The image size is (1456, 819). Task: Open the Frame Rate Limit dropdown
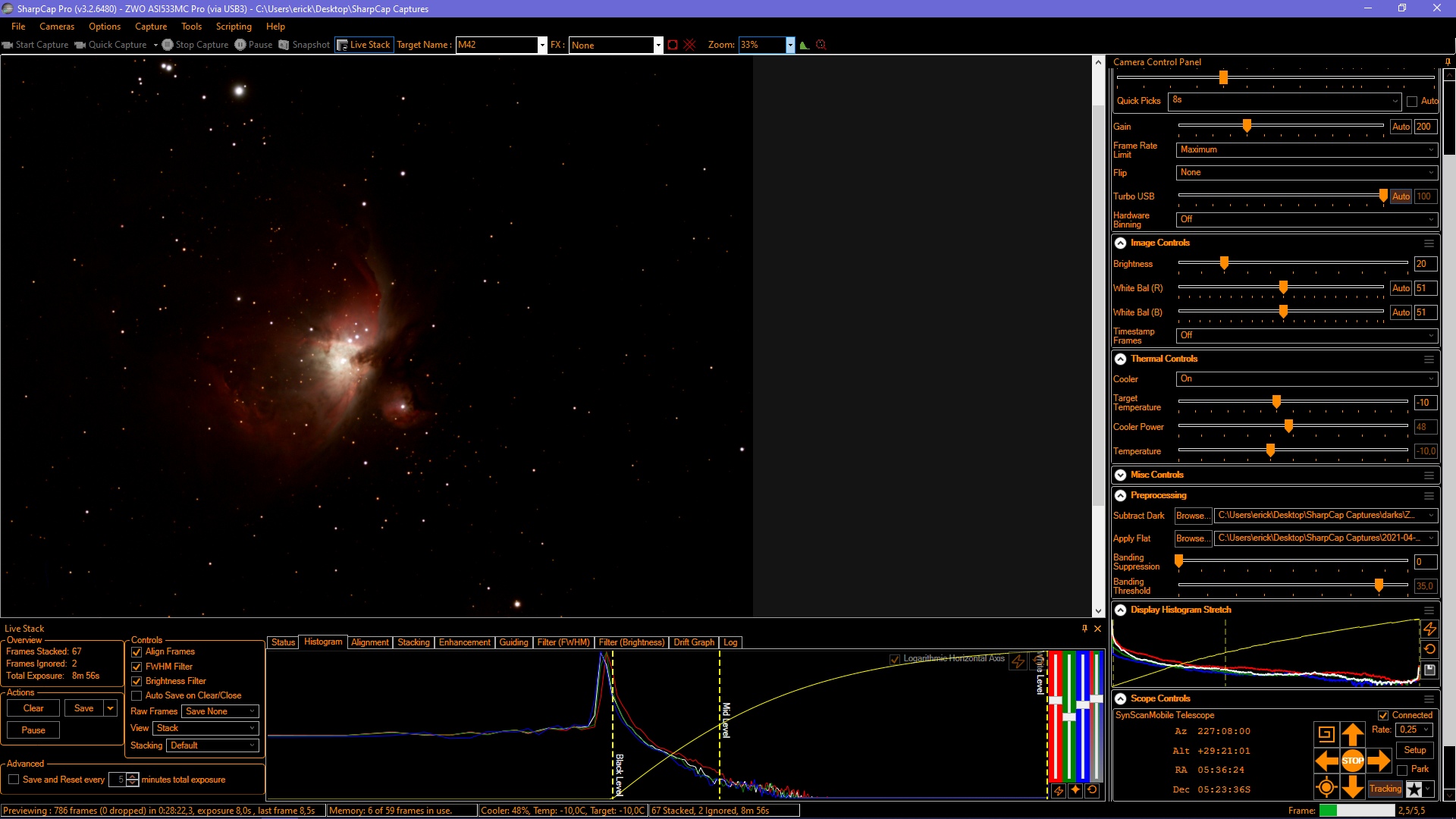click(1307, 149)
